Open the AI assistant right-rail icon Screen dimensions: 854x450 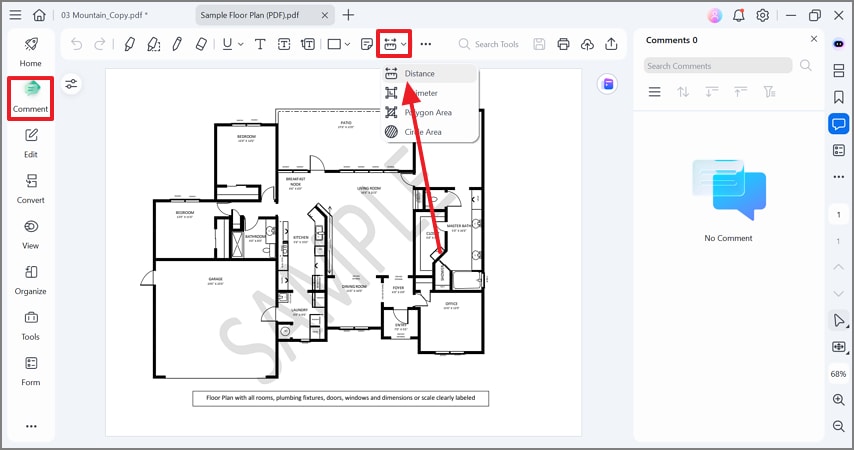[839, 44]
